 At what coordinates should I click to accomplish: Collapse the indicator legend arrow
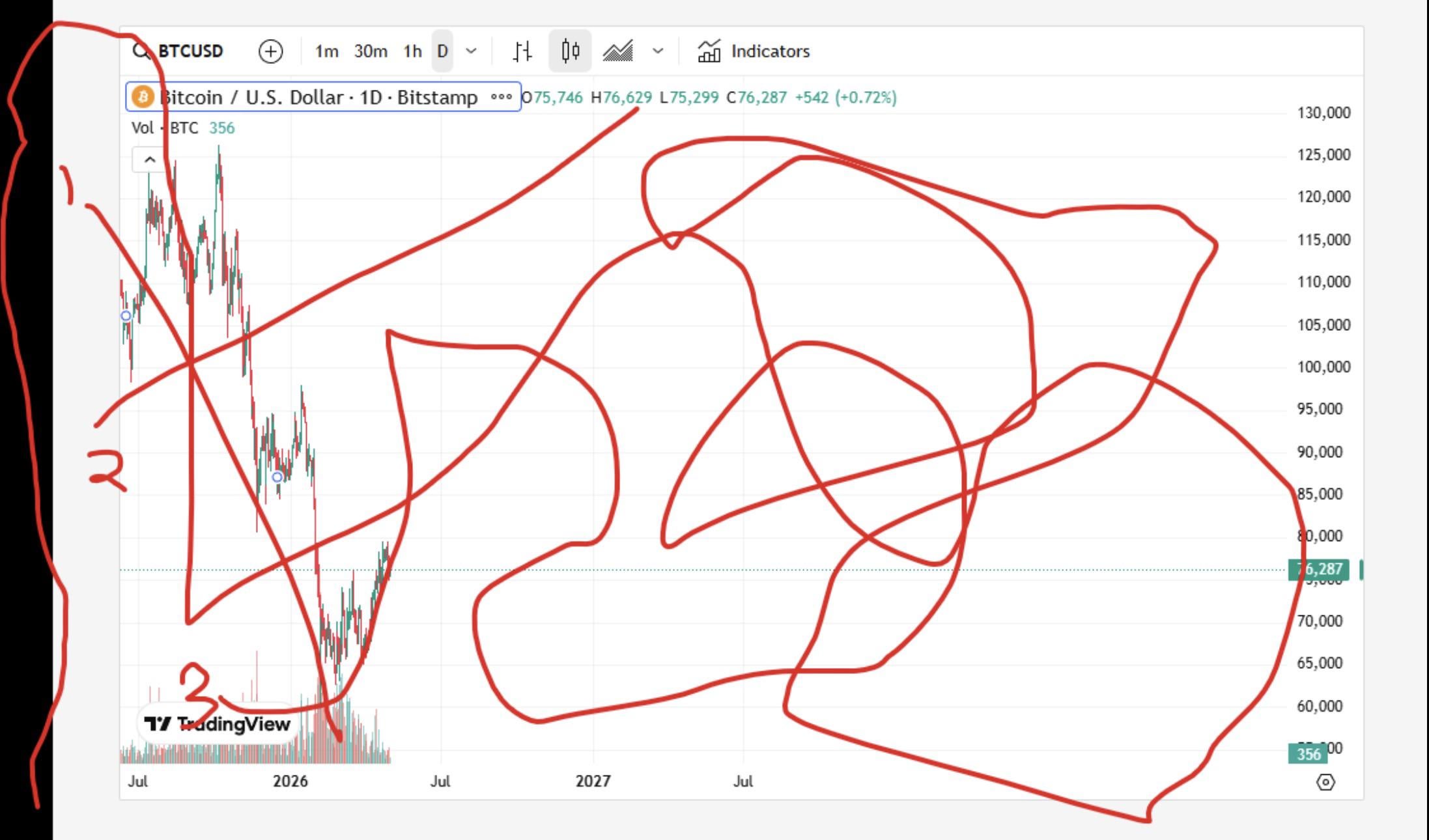click(149, 160)
